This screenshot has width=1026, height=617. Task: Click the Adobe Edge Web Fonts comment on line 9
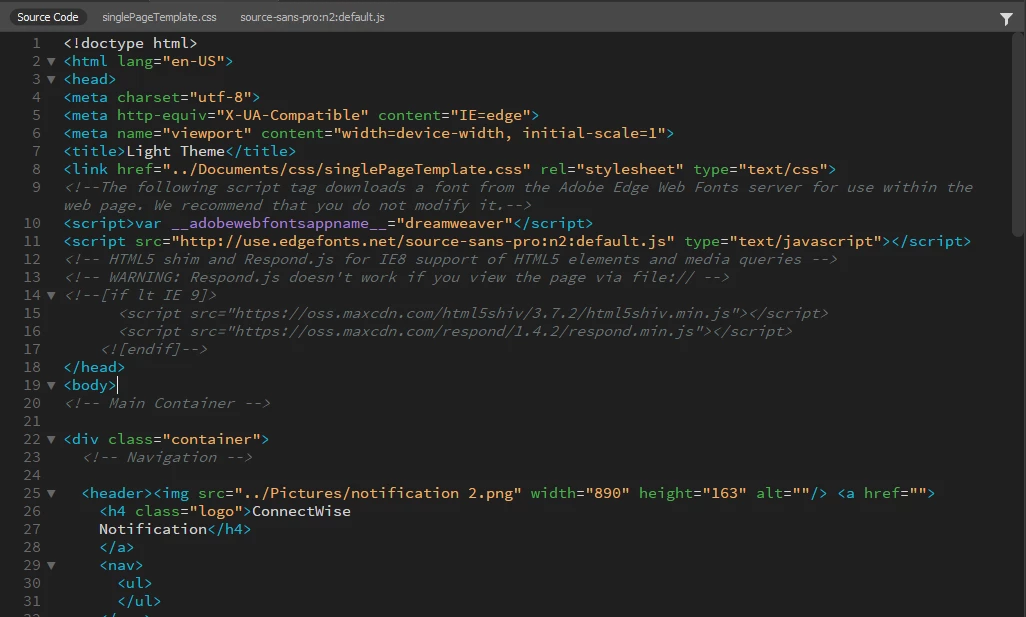pyautogui.click(x=518, y=196)
